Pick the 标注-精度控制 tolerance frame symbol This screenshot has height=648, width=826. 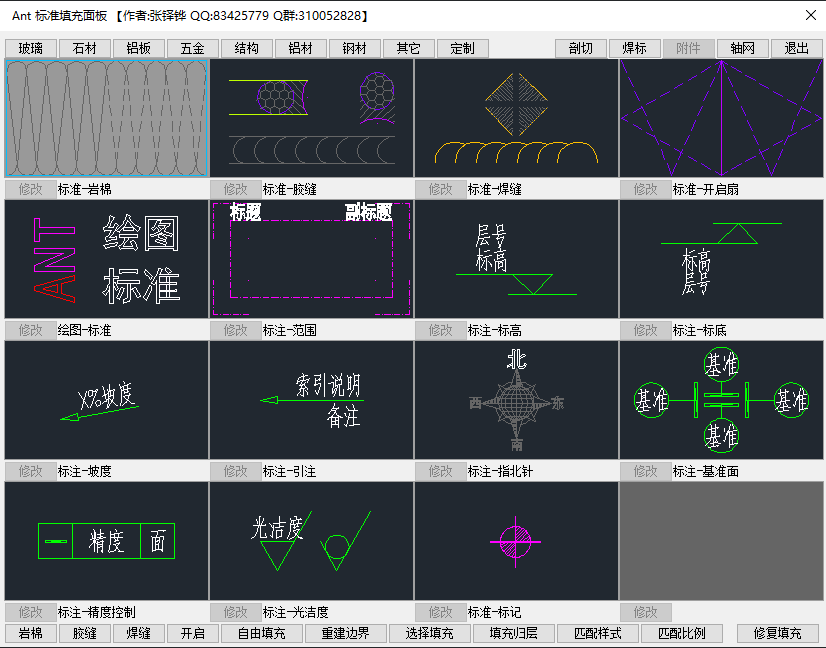(107, 541)
